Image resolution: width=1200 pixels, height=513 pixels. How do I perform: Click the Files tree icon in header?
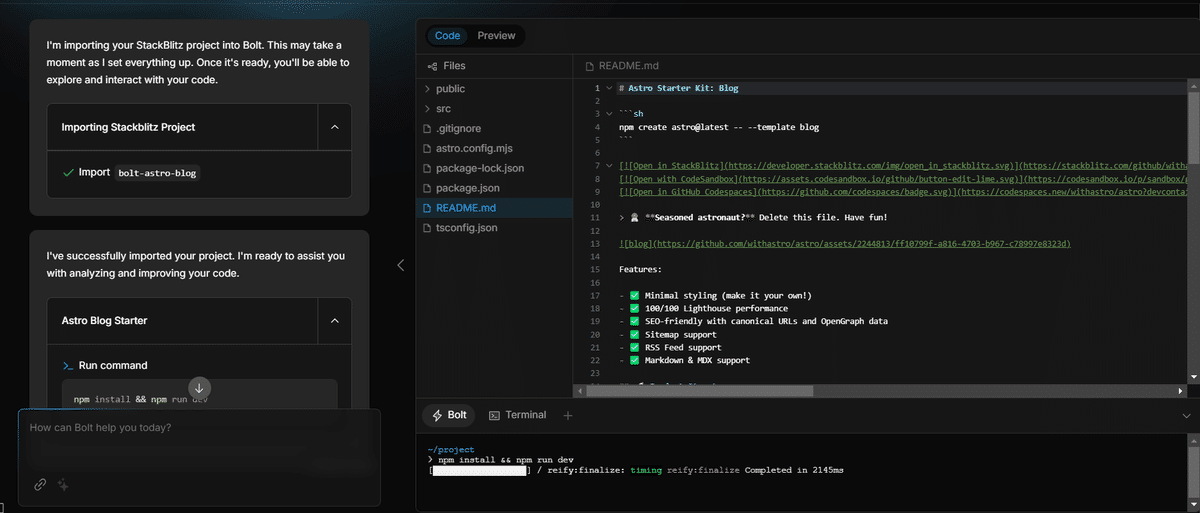point(432,66)
